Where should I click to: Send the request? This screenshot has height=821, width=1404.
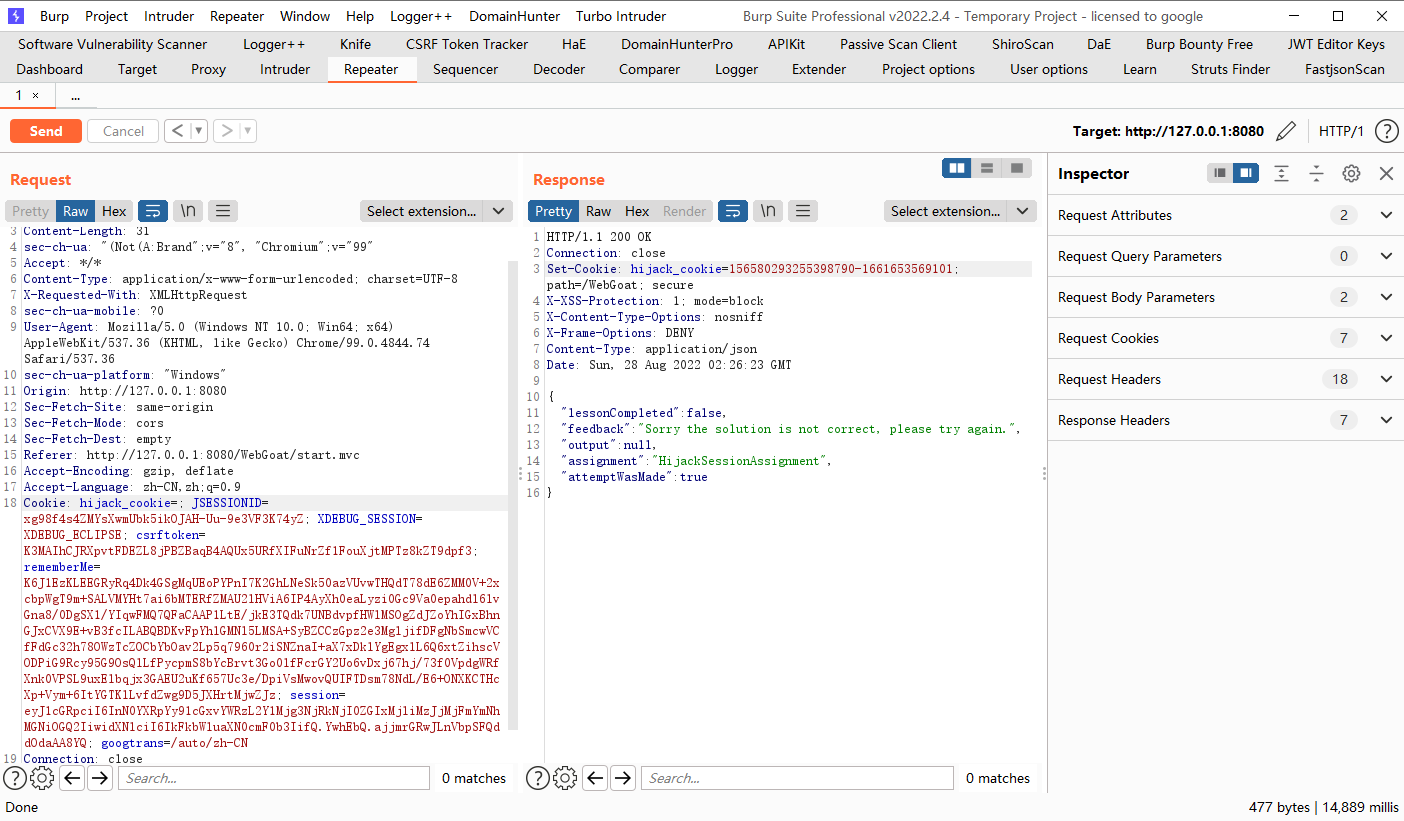click(46, 131)
